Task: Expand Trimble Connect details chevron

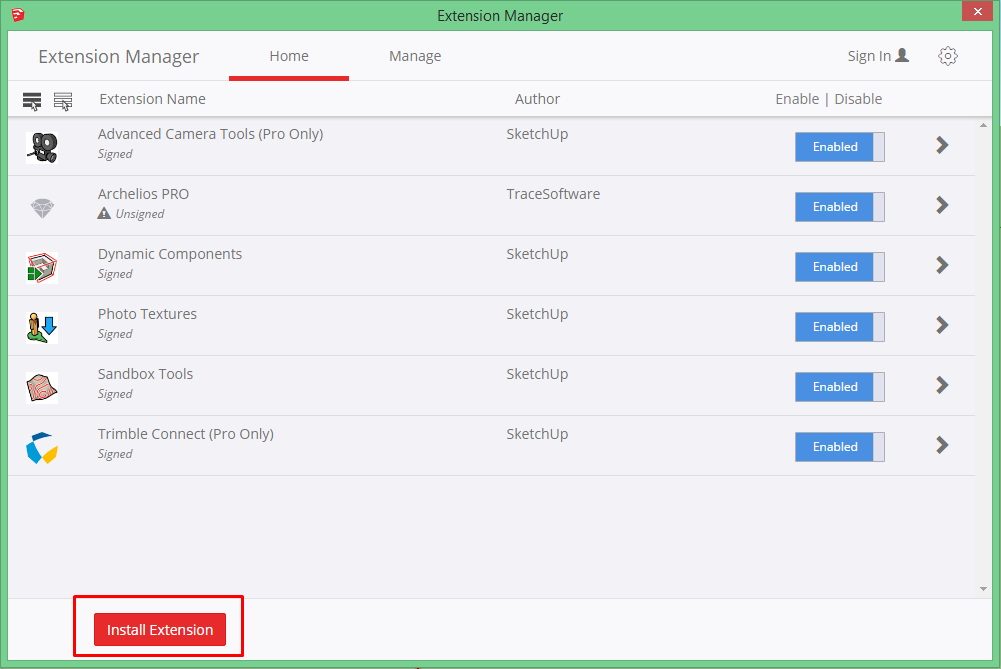Action: [942, 445]
